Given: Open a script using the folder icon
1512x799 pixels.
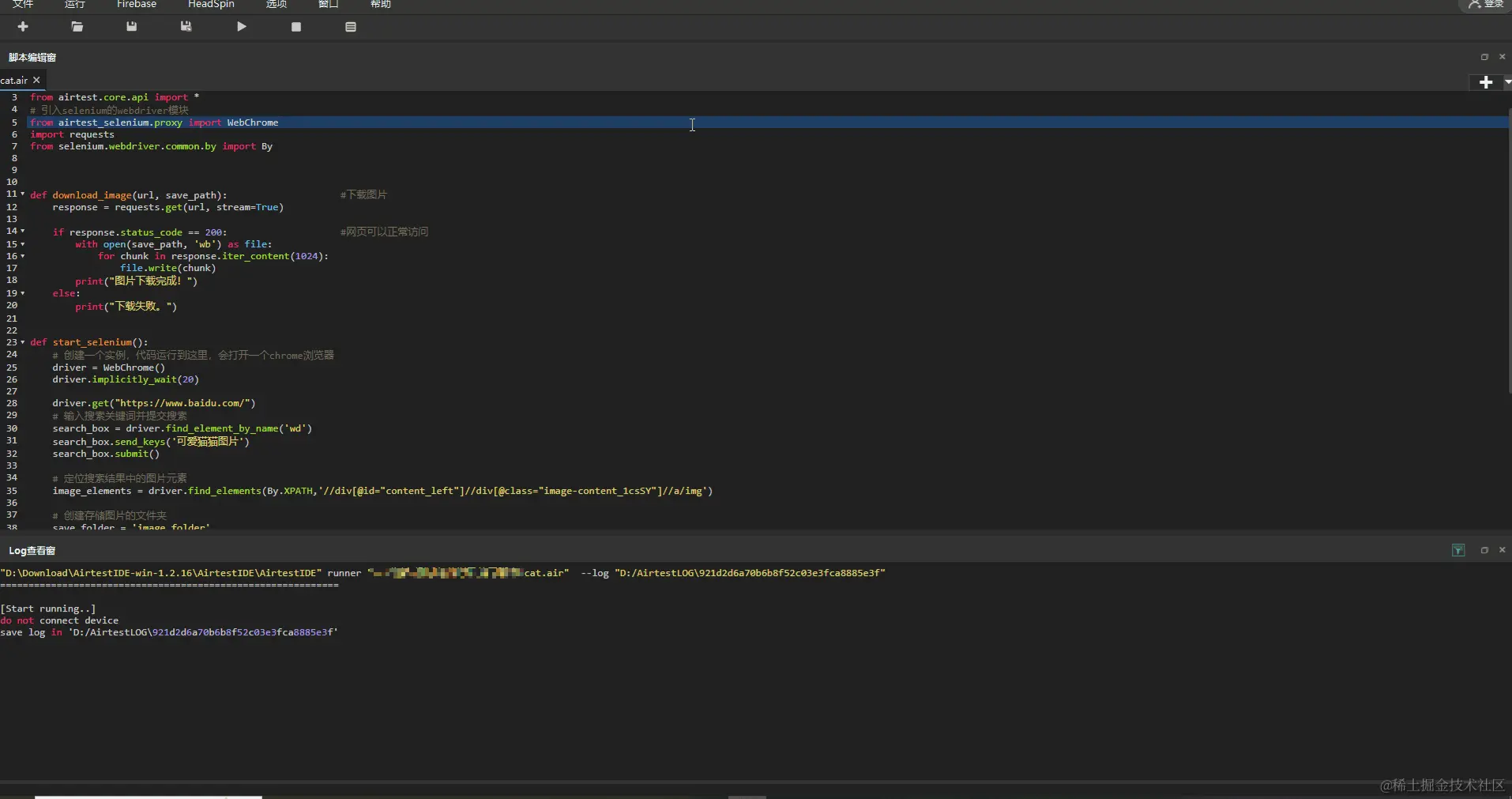Looking at the screenshot, I should (x=77, y=27).
